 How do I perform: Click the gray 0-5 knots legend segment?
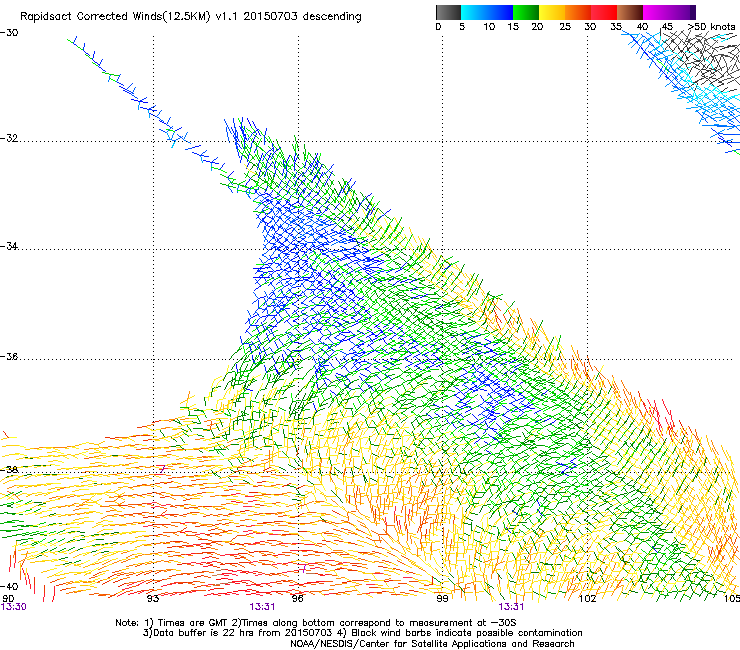pyautogui.click(x=448, y=12)
